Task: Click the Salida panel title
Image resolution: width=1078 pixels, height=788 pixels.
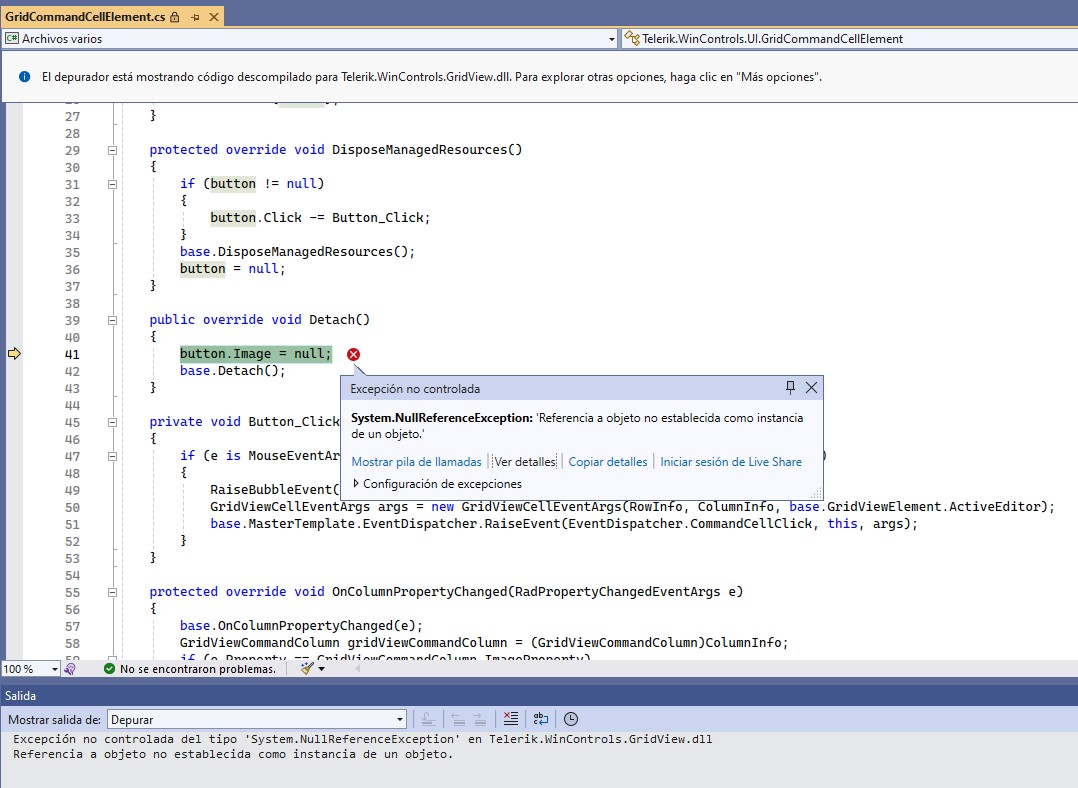Action: point(21,694)
